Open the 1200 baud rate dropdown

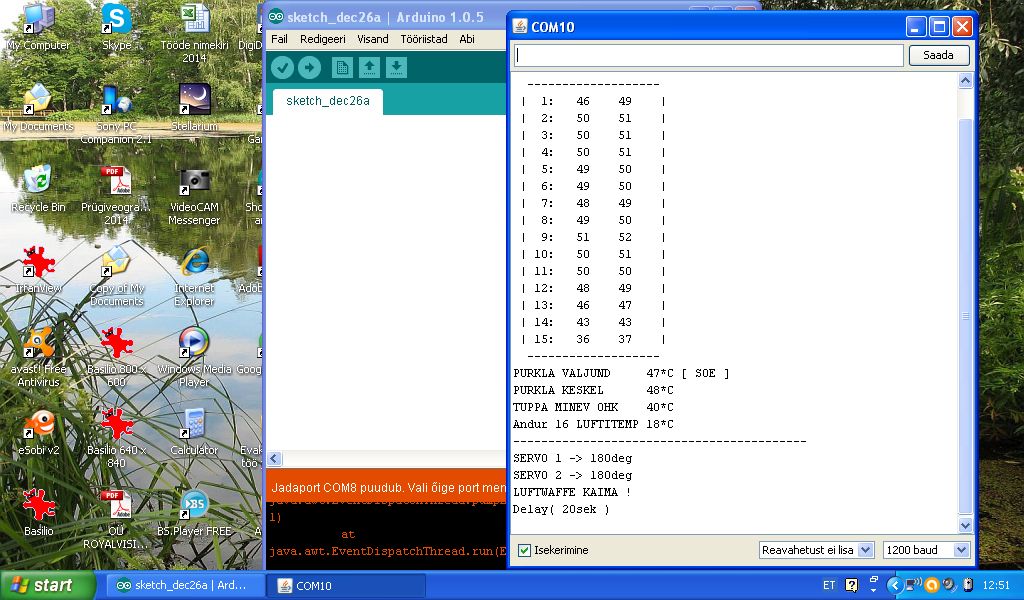pyautogui.click(x=926, y=550)
